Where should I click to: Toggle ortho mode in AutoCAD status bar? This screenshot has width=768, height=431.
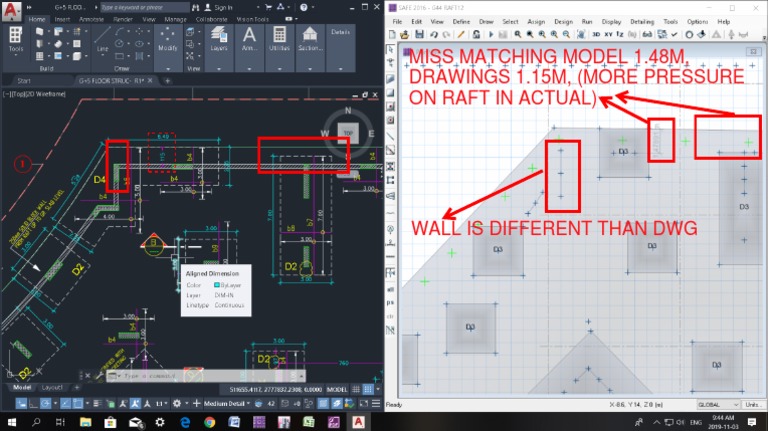[33, 404]
